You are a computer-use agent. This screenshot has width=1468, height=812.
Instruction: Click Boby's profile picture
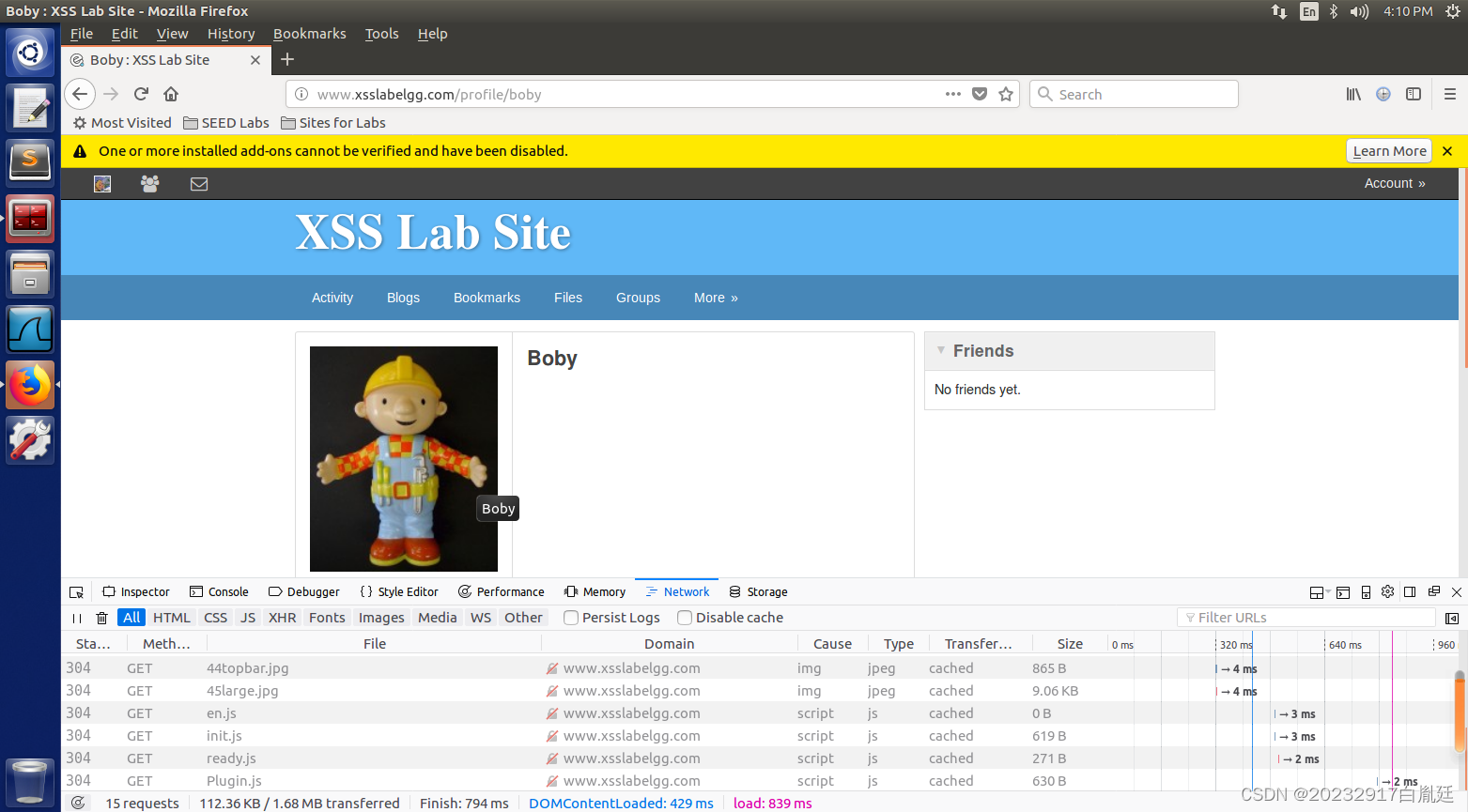pyautogui.click(x=404, y=459)
